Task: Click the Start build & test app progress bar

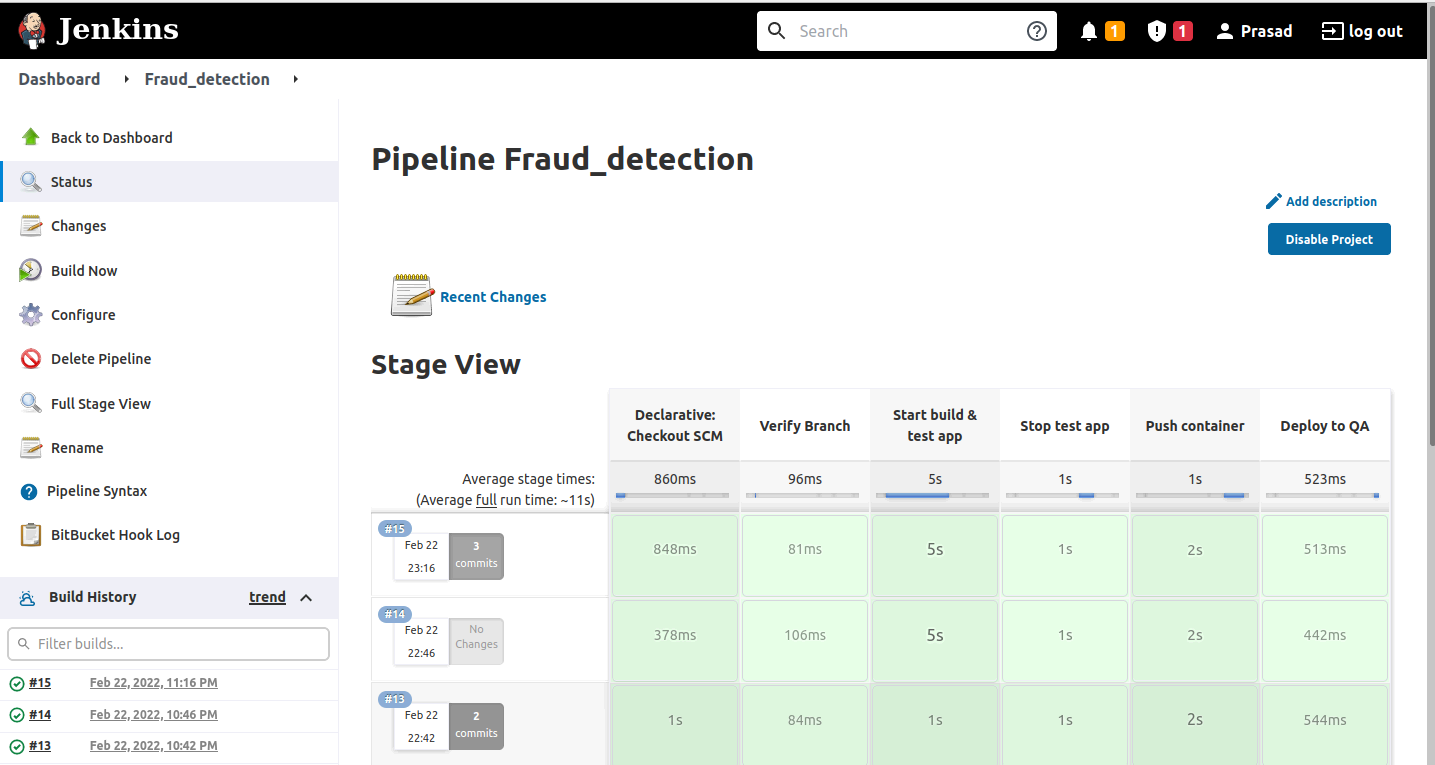Action: (x=932, y=495)
